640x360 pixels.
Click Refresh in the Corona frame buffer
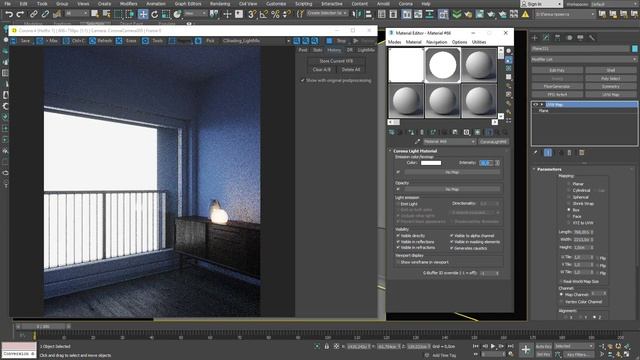tap(100, 41)
